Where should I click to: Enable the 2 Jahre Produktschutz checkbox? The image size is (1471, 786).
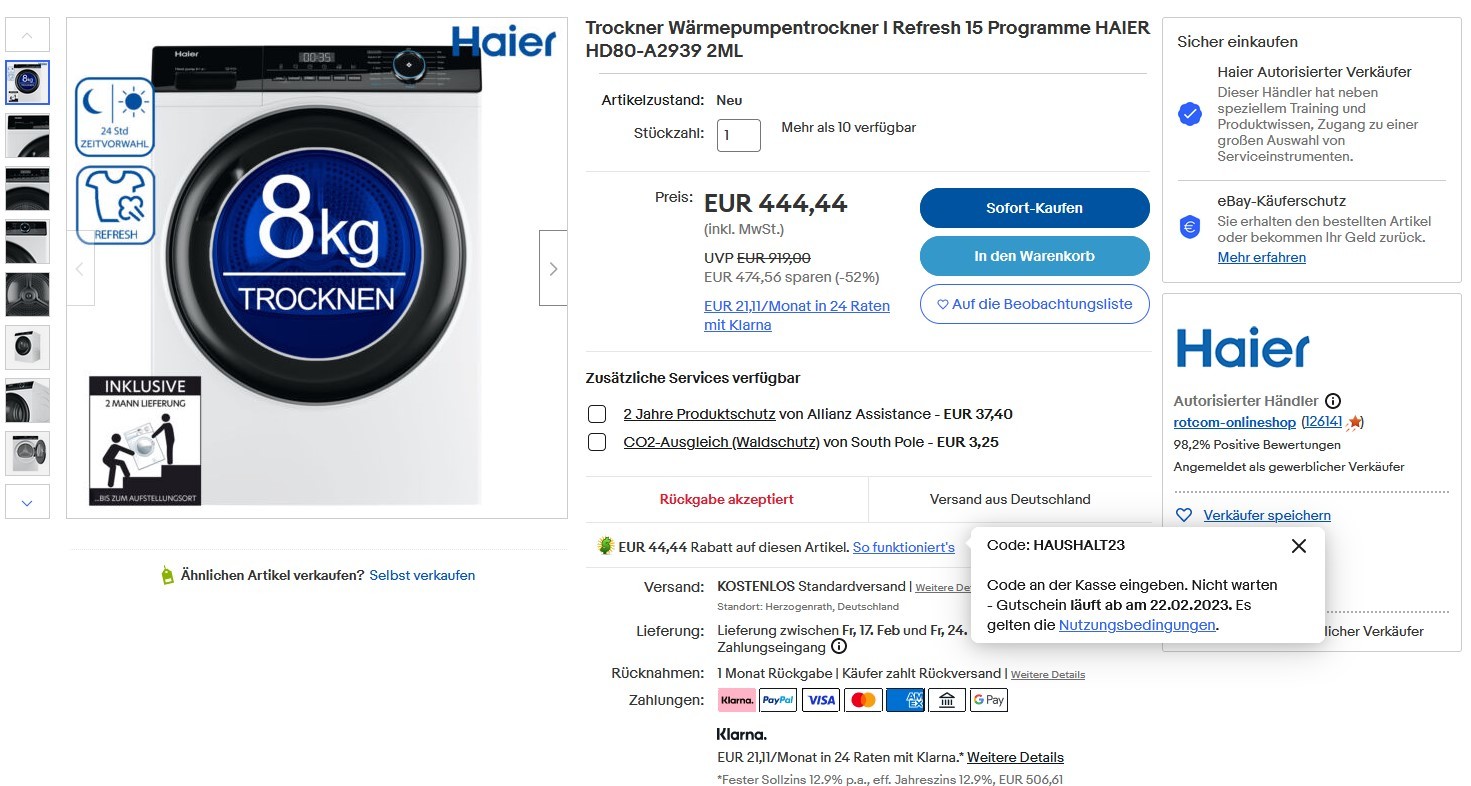point(597,414)
